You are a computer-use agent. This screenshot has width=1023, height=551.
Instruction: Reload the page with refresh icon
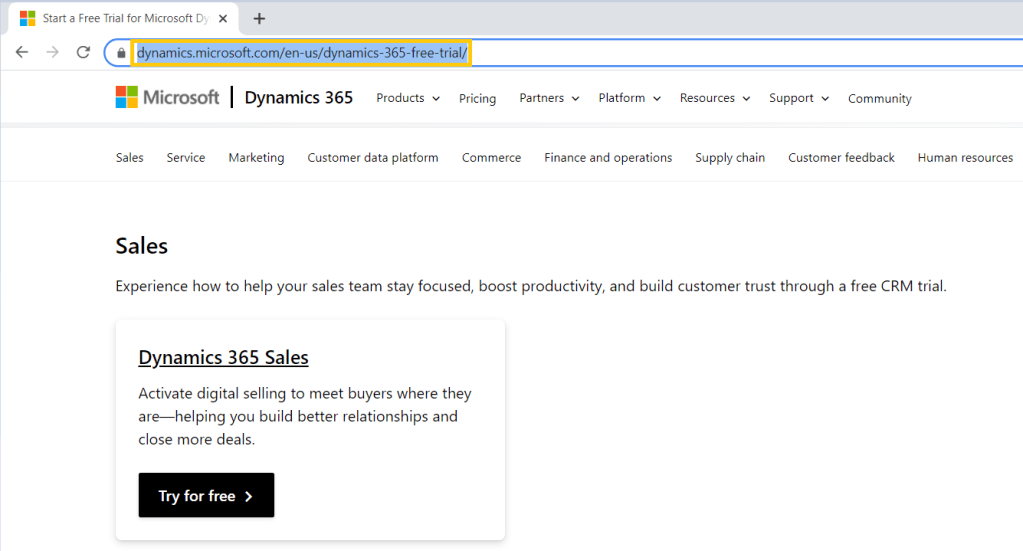(x=84, y=52)
